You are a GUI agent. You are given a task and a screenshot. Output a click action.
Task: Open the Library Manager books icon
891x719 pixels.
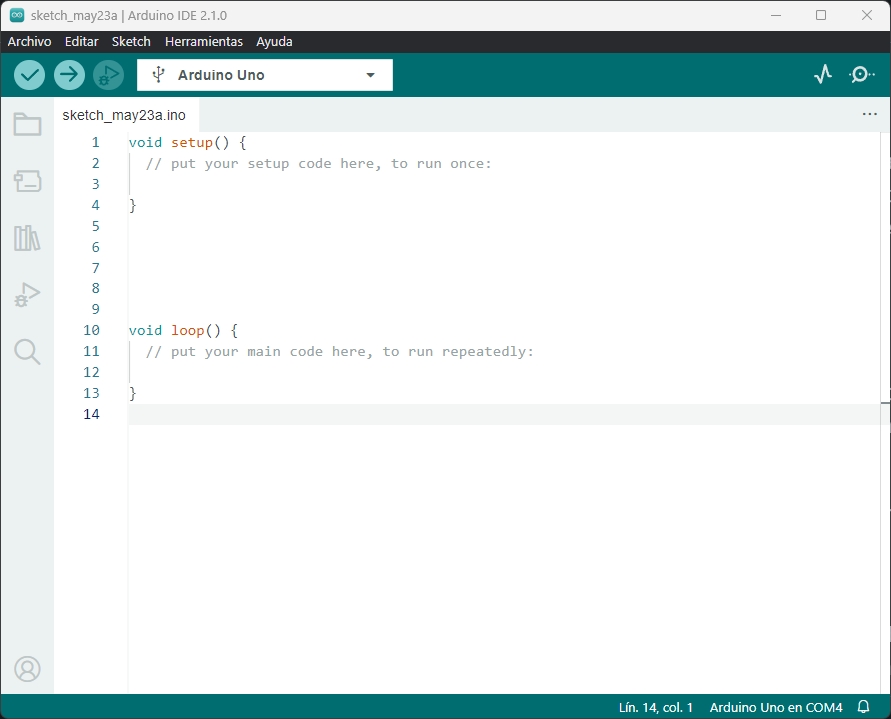[x=27, y=238]
